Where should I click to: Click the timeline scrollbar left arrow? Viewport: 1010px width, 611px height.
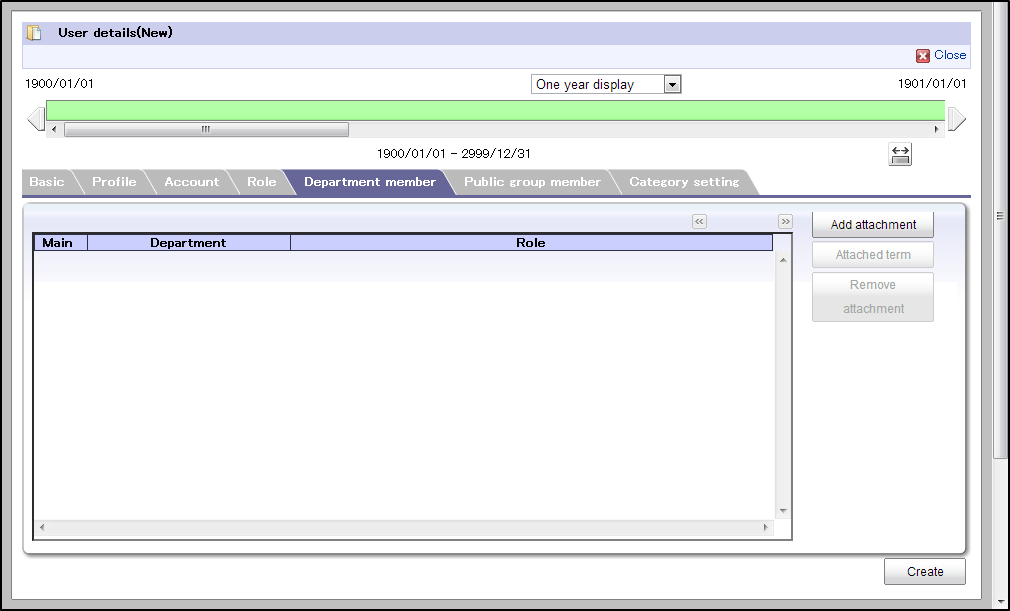point(54,129)
